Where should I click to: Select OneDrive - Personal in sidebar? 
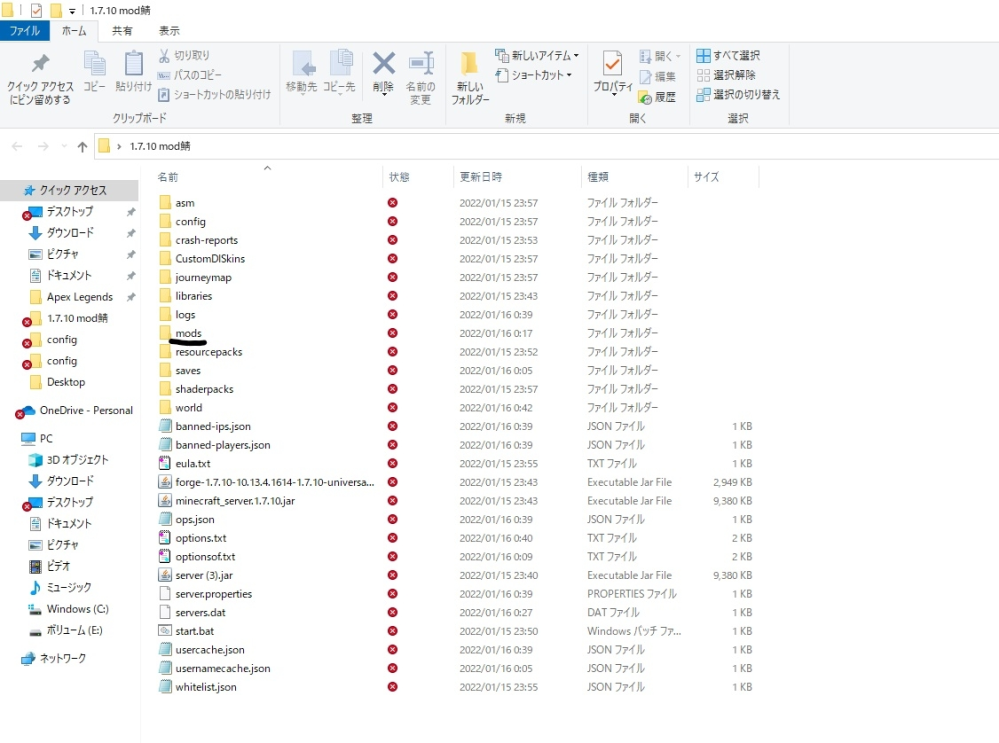tap(86, 410)
